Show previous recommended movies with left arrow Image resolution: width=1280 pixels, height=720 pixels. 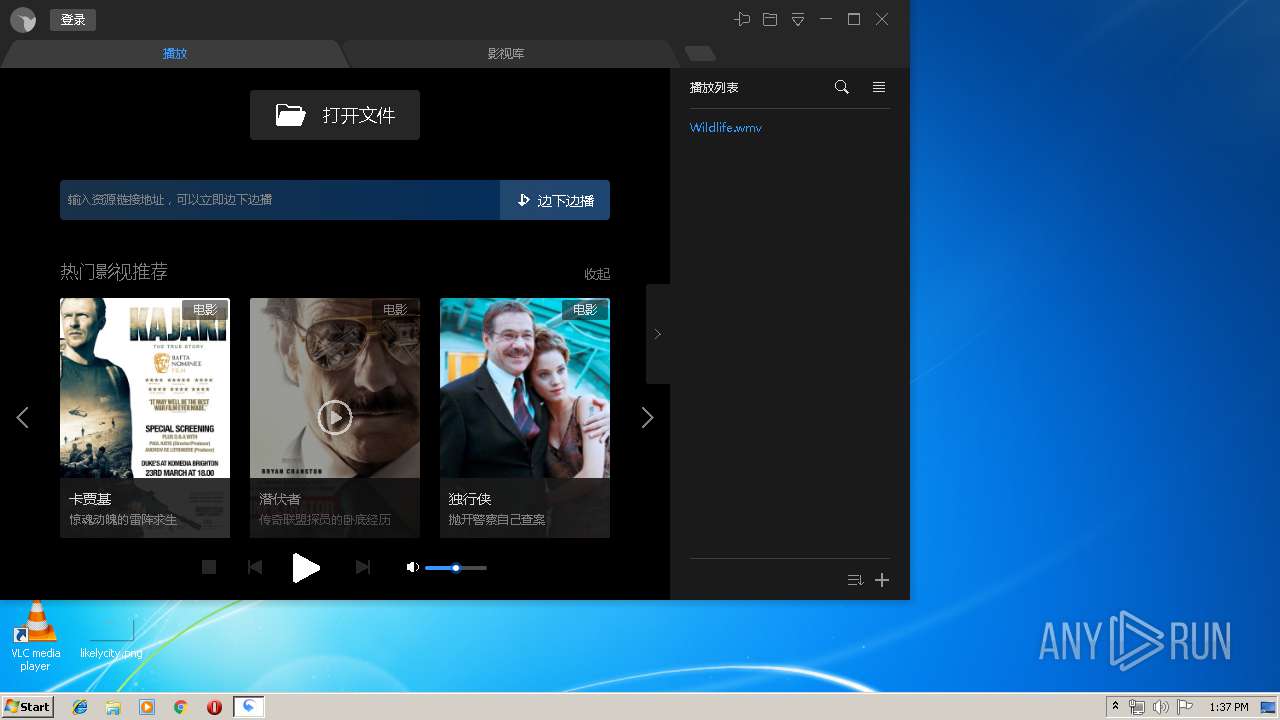(22, 418)
